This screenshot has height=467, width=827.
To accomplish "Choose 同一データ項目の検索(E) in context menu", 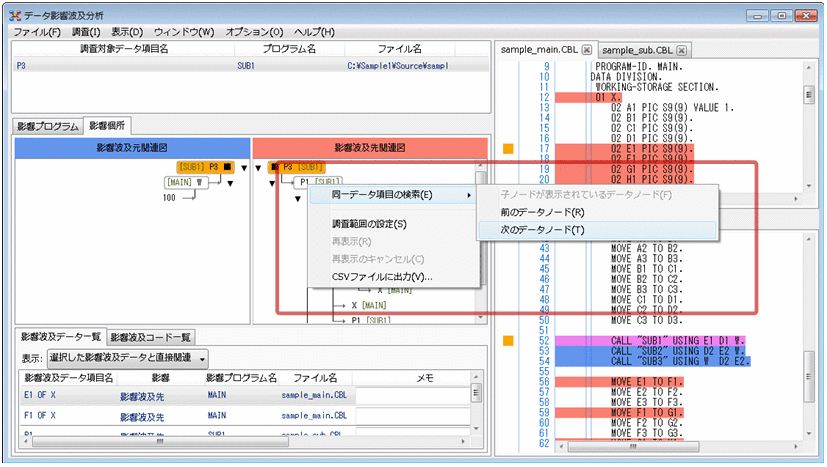I will click(x=394, y=195).
